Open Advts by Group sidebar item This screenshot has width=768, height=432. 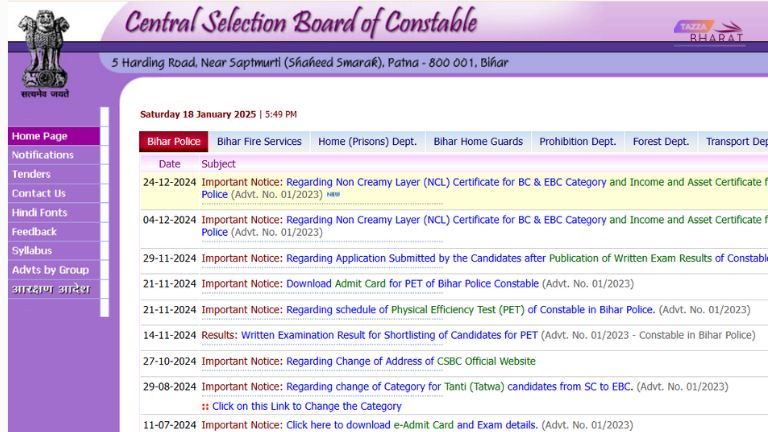point(54,270)
